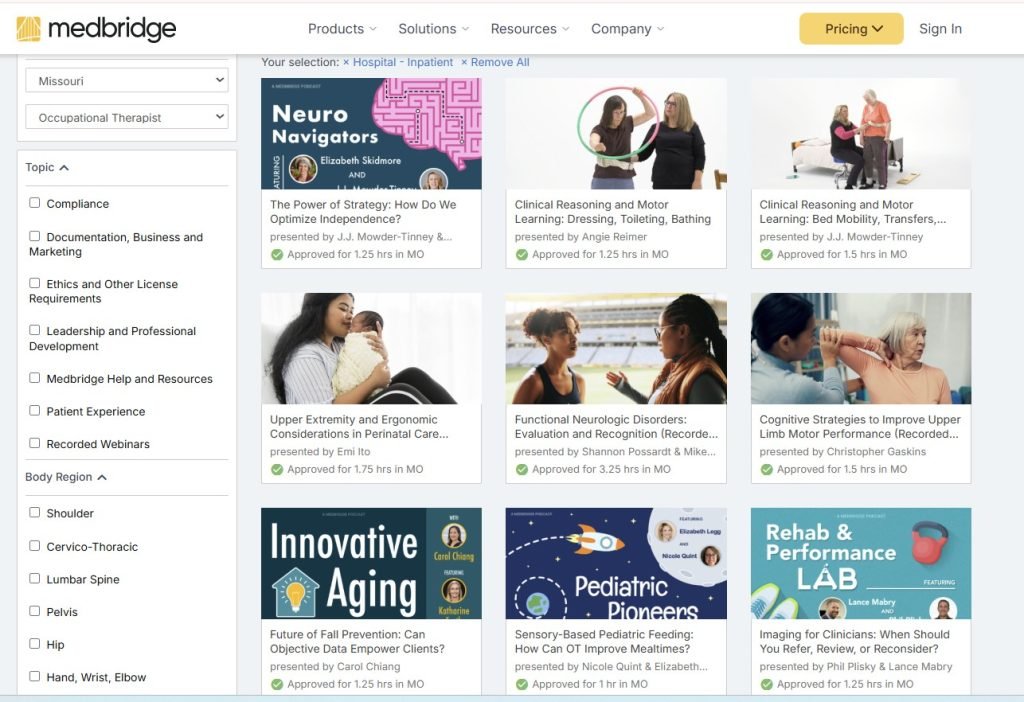Open the Rehab & Performance Lab thumbnail
The width and height of the screenshot is (1024, 702).
click(861, 563)
